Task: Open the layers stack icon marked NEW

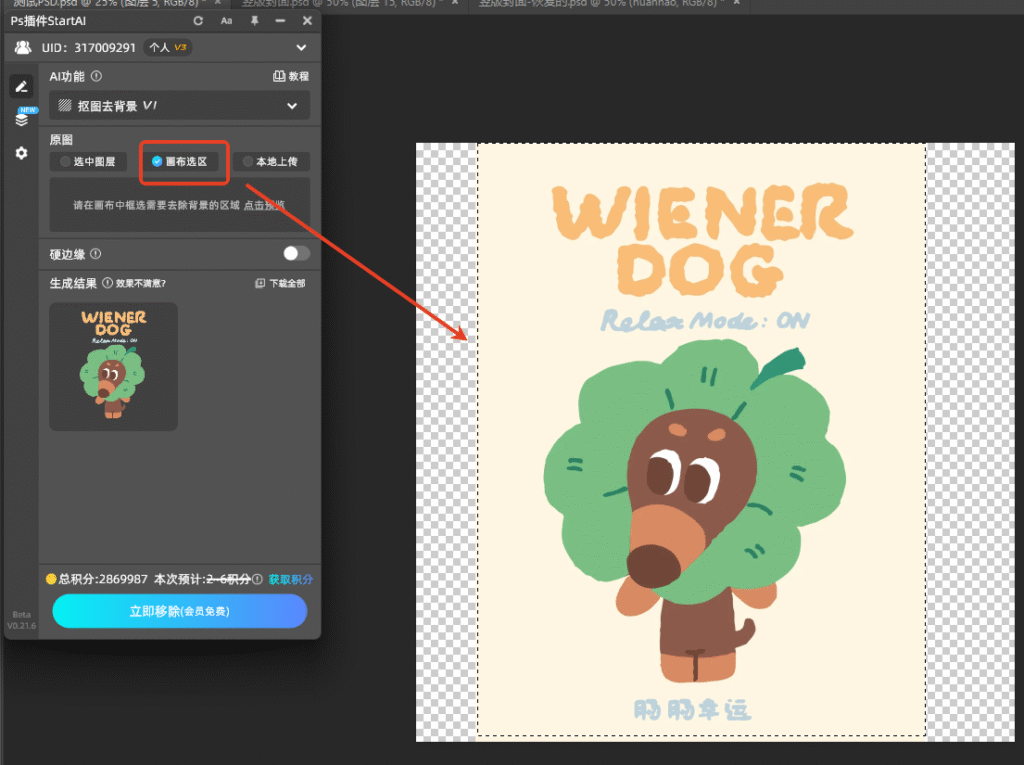Action: (x=21, y=119)
